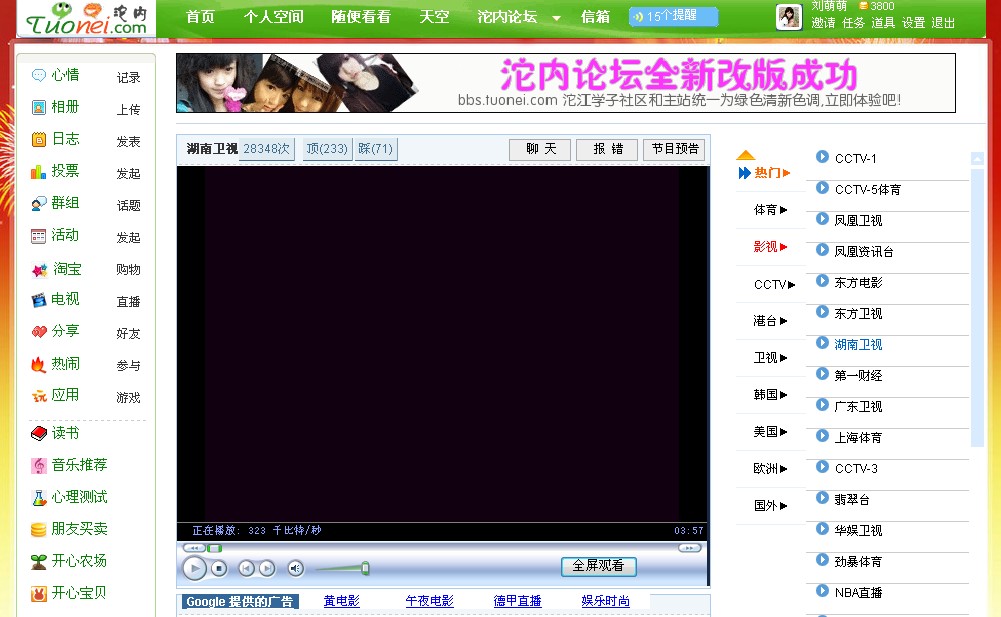Click the 退出 logout link
Image resolution: width=1001 pixels, height=617 pixels.
[943, 23]
